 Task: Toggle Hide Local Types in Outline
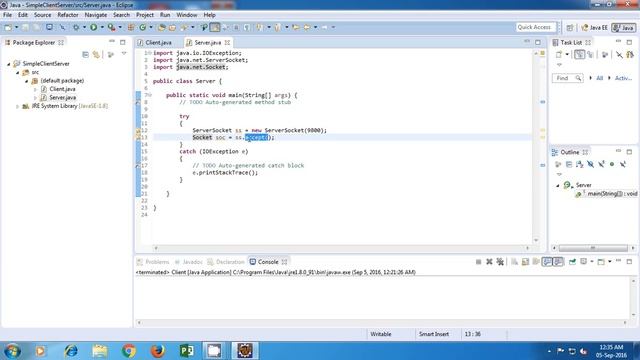[623, 164]
